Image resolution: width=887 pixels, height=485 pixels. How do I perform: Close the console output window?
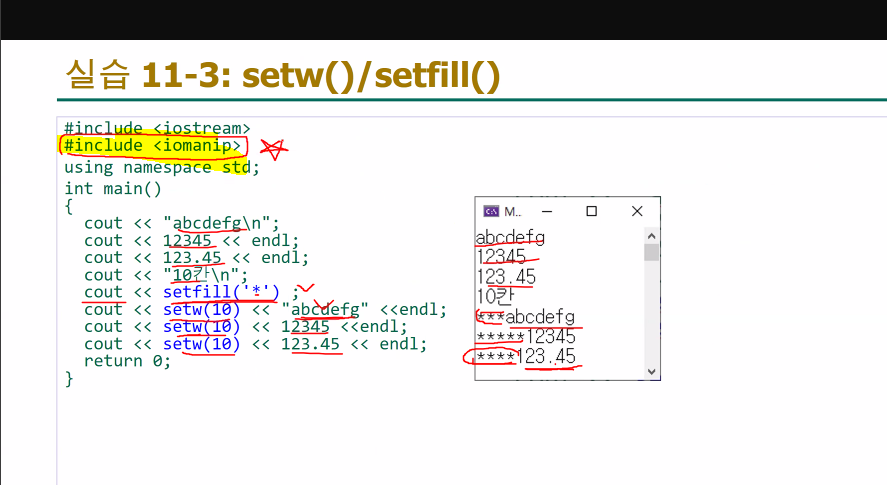pyautogui.click(x=637, y=211)
